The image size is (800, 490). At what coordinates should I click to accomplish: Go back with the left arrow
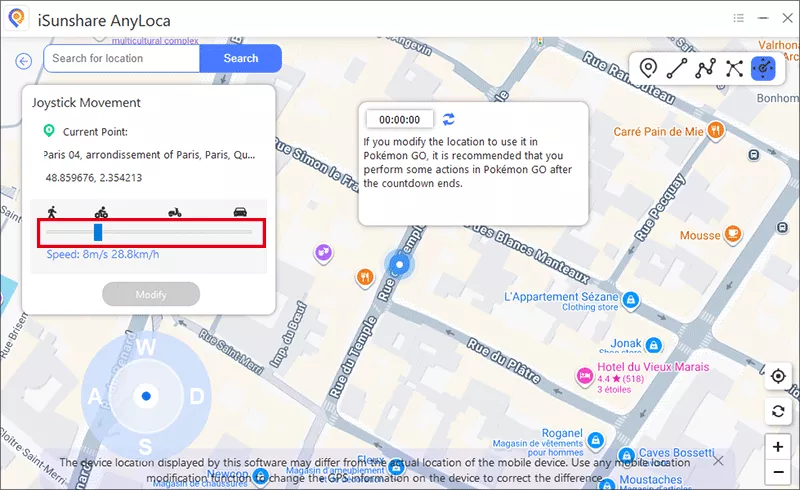[24, 61]
